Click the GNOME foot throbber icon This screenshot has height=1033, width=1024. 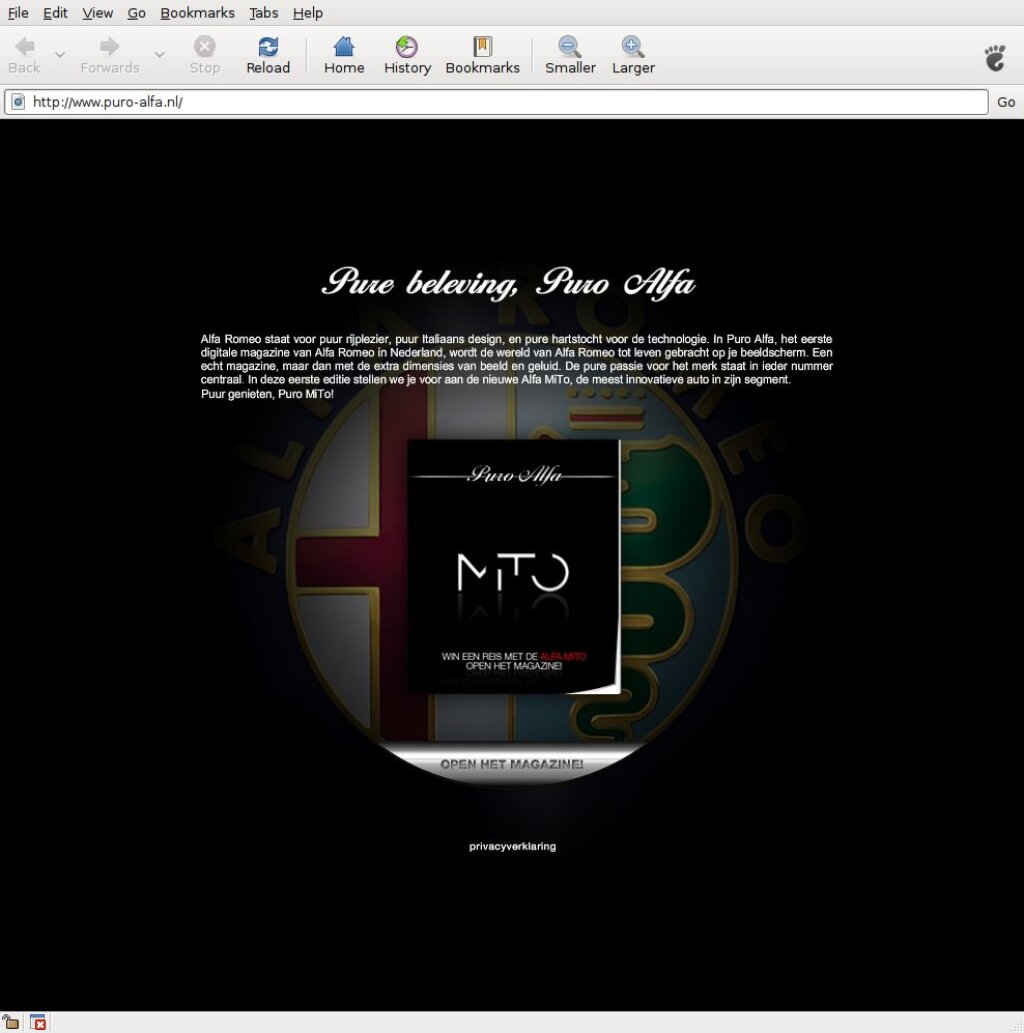994,57
